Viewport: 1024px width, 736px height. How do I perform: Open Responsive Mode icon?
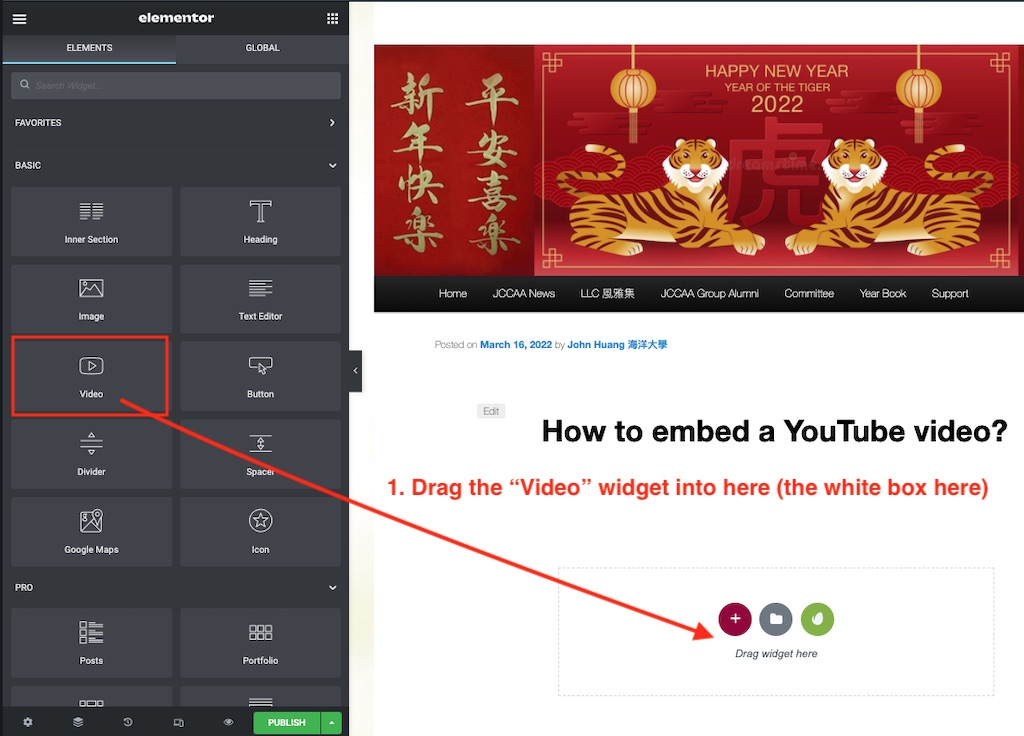click(x=178, y=722)
